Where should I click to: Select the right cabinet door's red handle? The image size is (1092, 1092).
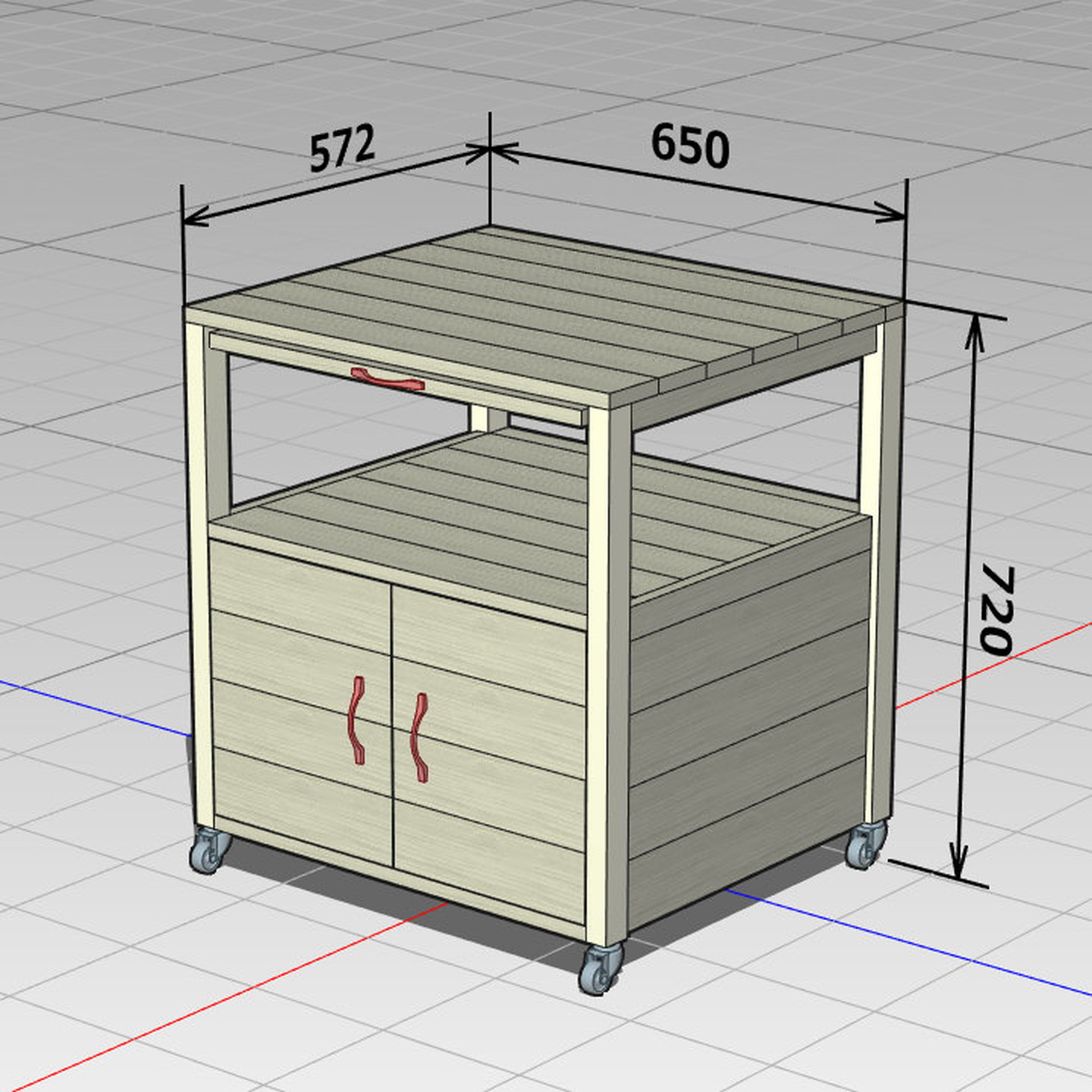pyautogui.click(x=419, y=737)
